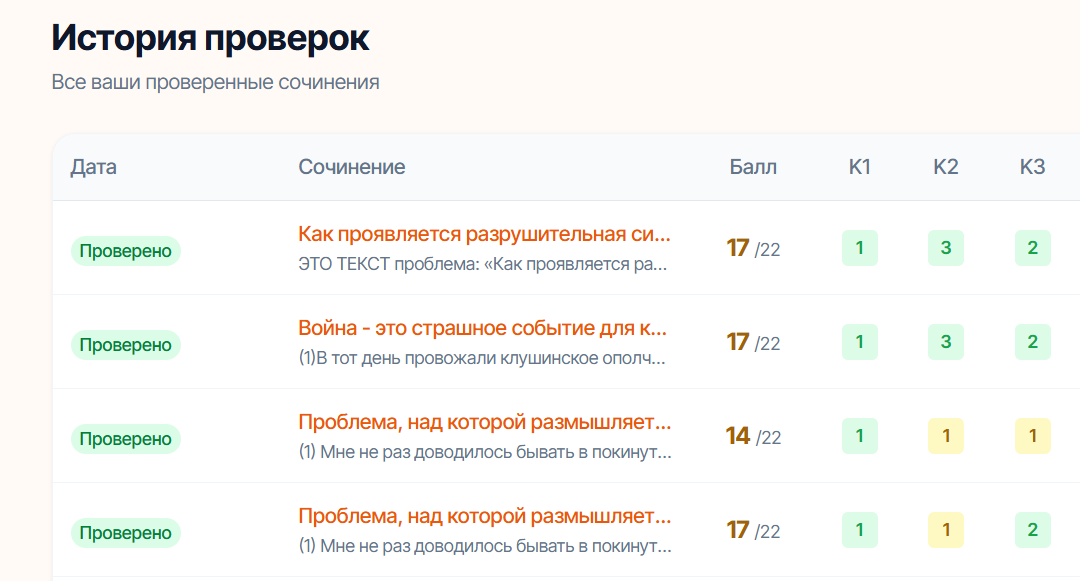
Task: Sort by the "Балл" column header
Action: pos(753,167)
